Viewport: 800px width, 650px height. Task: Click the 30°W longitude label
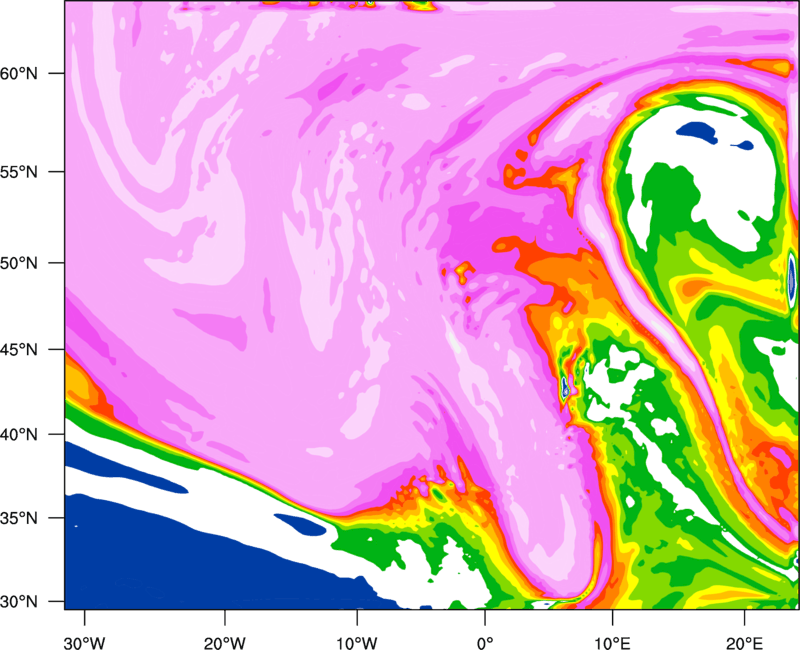(x=85, y=643)
